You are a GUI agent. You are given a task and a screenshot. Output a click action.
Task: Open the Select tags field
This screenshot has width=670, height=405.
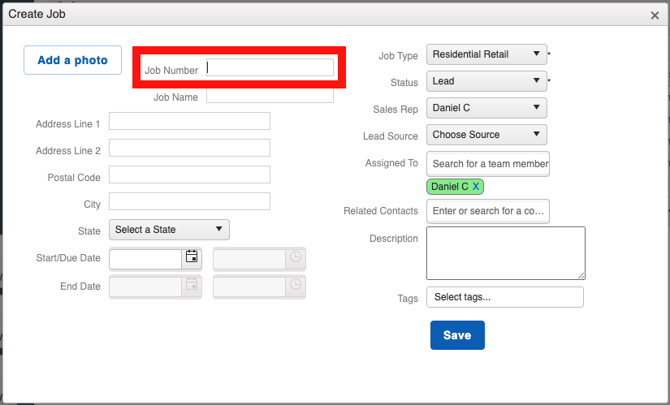click(504, 297)
